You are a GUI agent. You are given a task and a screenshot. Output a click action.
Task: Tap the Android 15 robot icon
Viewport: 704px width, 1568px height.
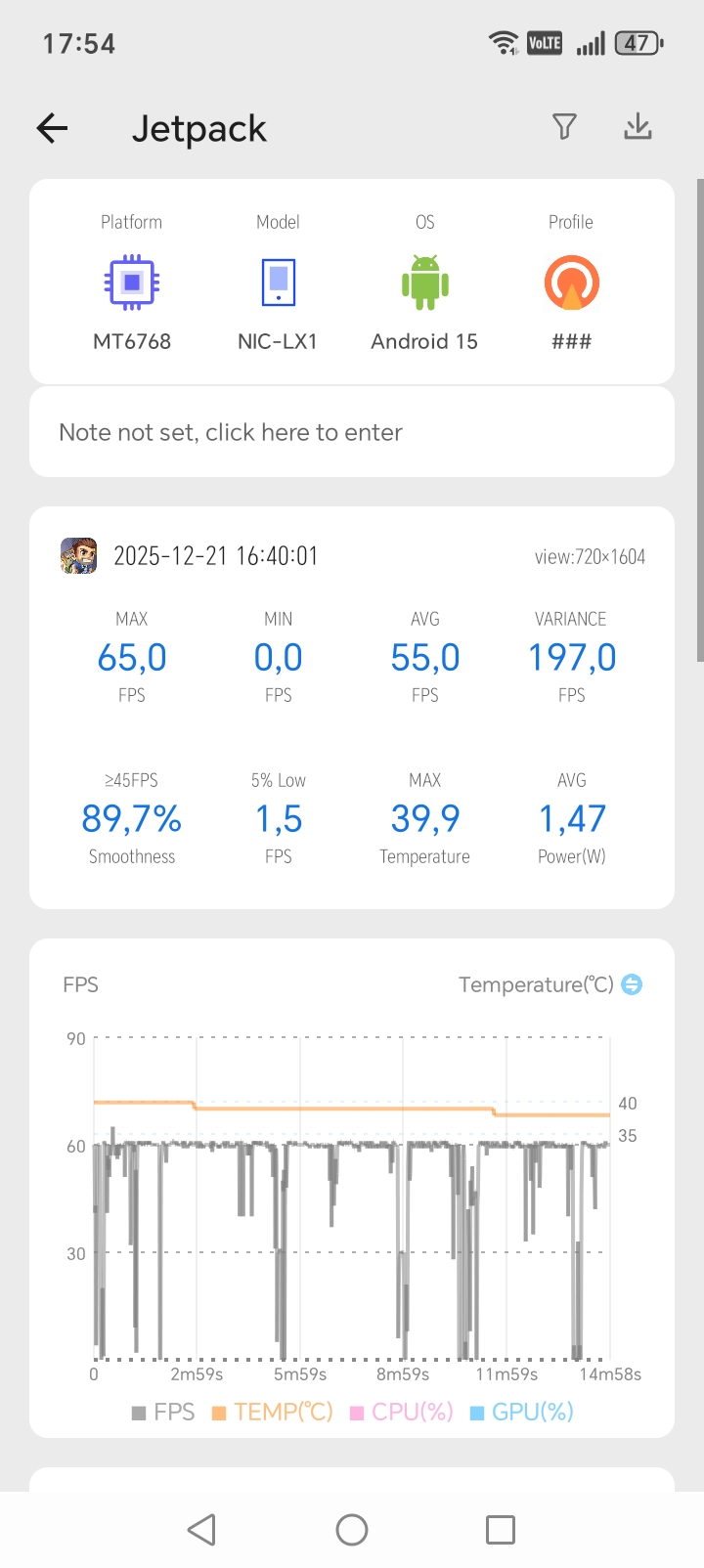424,283
